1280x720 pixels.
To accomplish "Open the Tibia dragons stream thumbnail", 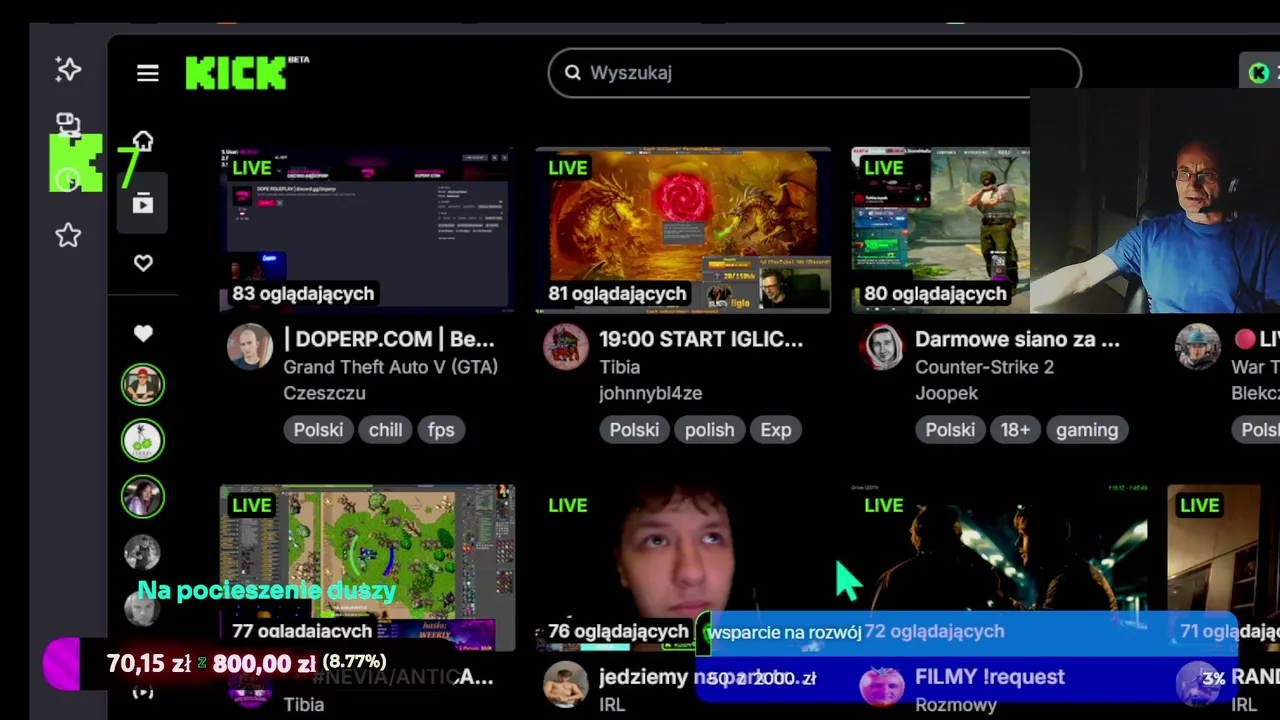I will coord(683,231).
